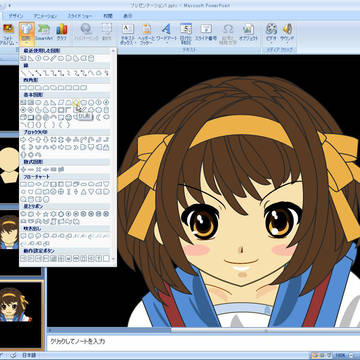Viewport: 360px width, 360px height.
Task: Click the Shapes gallery scroll-up arrow
Action: pyautogui.click(x=113, y=51)
